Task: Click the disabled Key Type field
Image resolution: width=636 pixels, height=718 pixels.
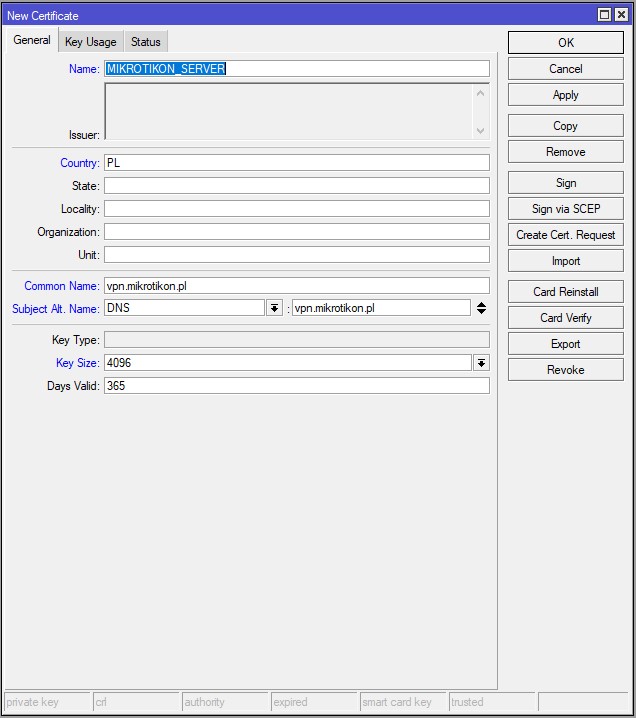Action: pyautogui.click(x=297, y=340)
